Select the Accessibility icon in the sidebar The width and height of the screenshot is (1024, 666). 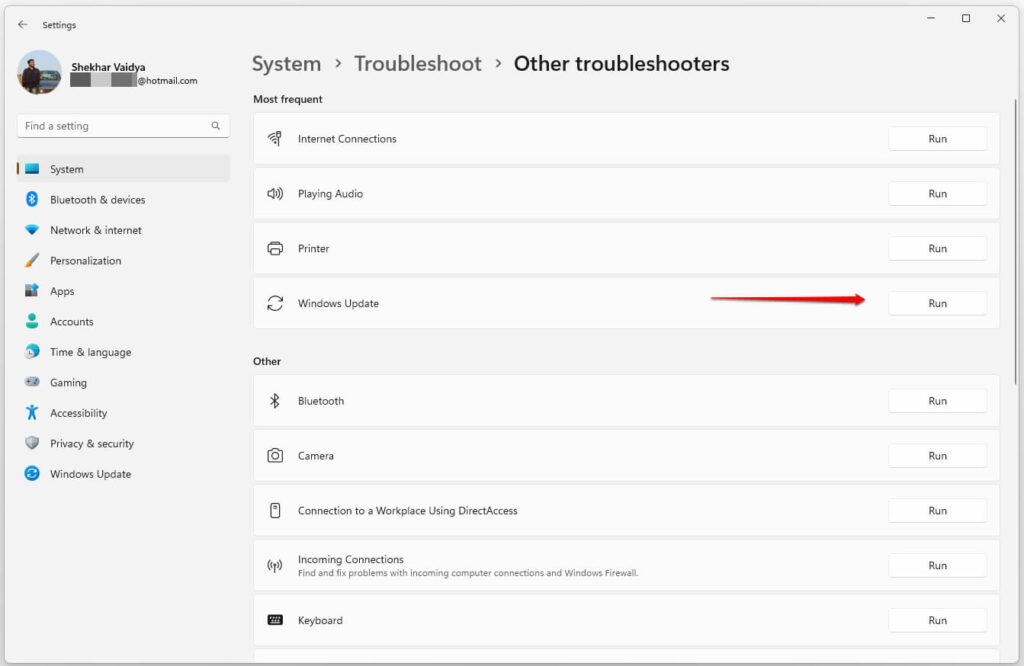[33, 412]
